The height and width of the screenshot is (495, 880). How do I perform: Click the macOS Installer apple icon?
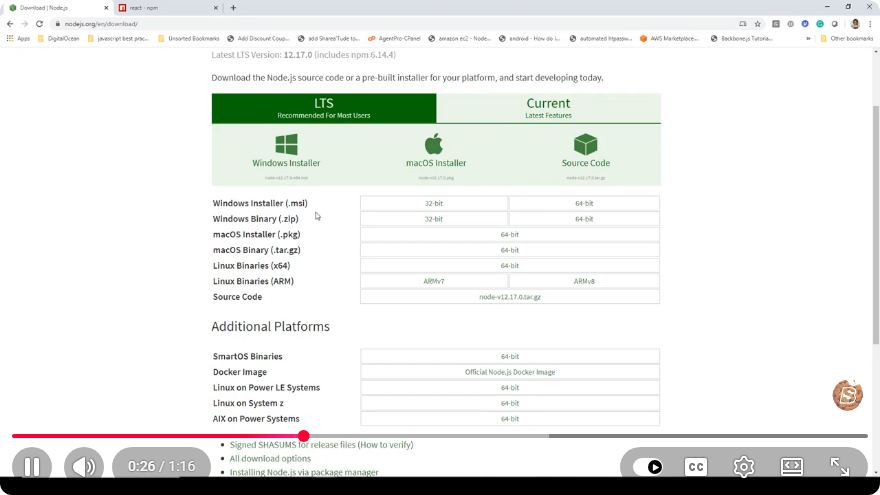pyautogui.click(x=433, y=144)
